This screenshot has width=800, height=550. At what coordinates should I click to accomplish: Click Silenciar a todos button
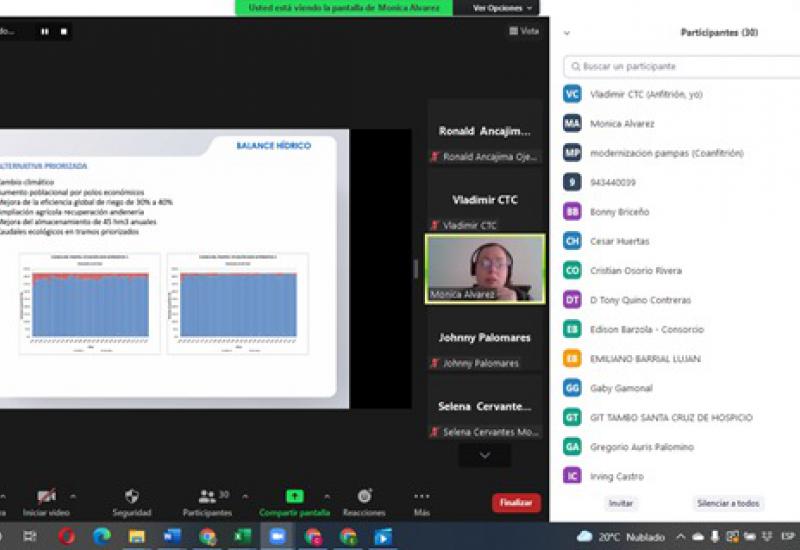click(x=727, y=503)
